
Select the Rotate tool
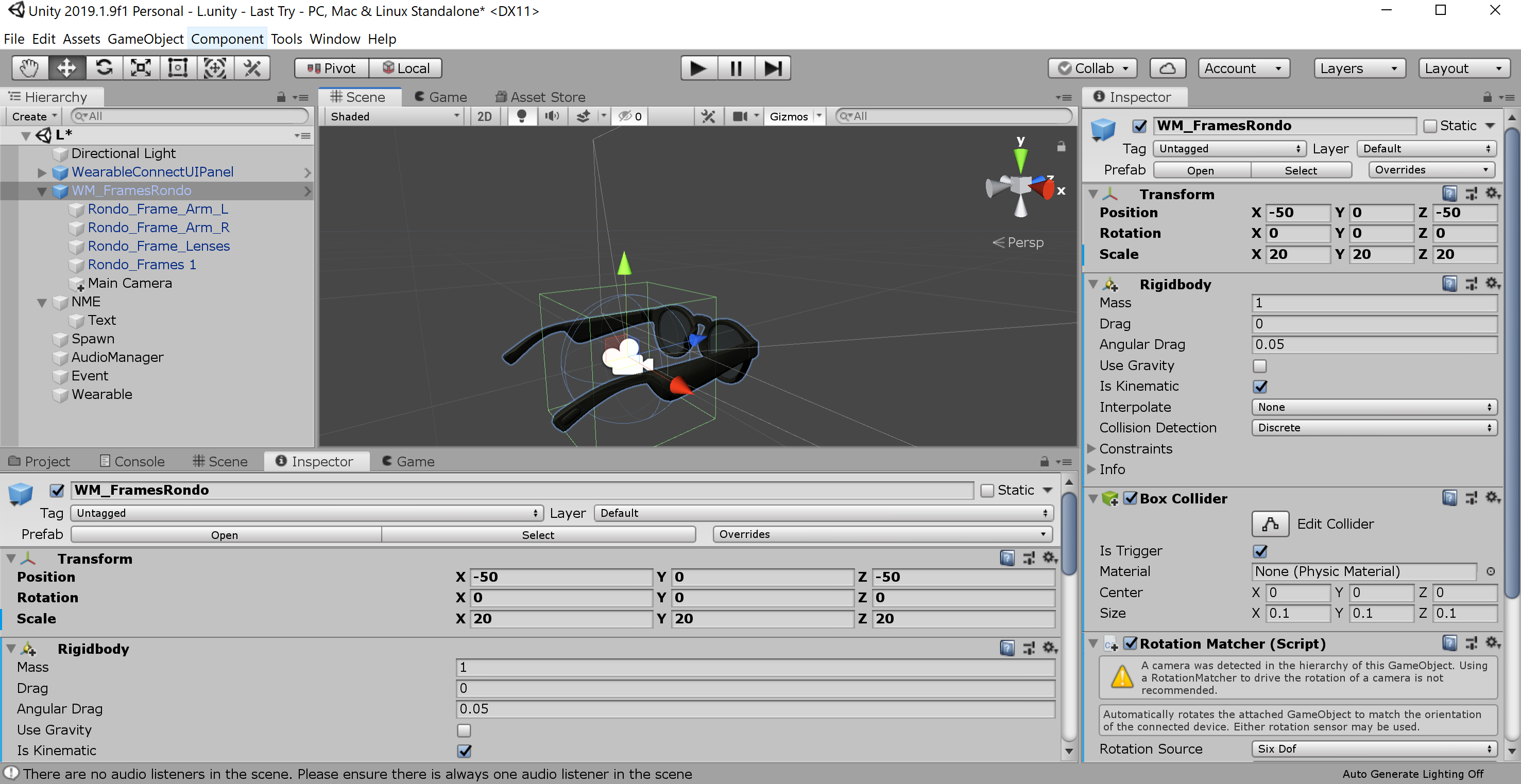pos(104,68)
